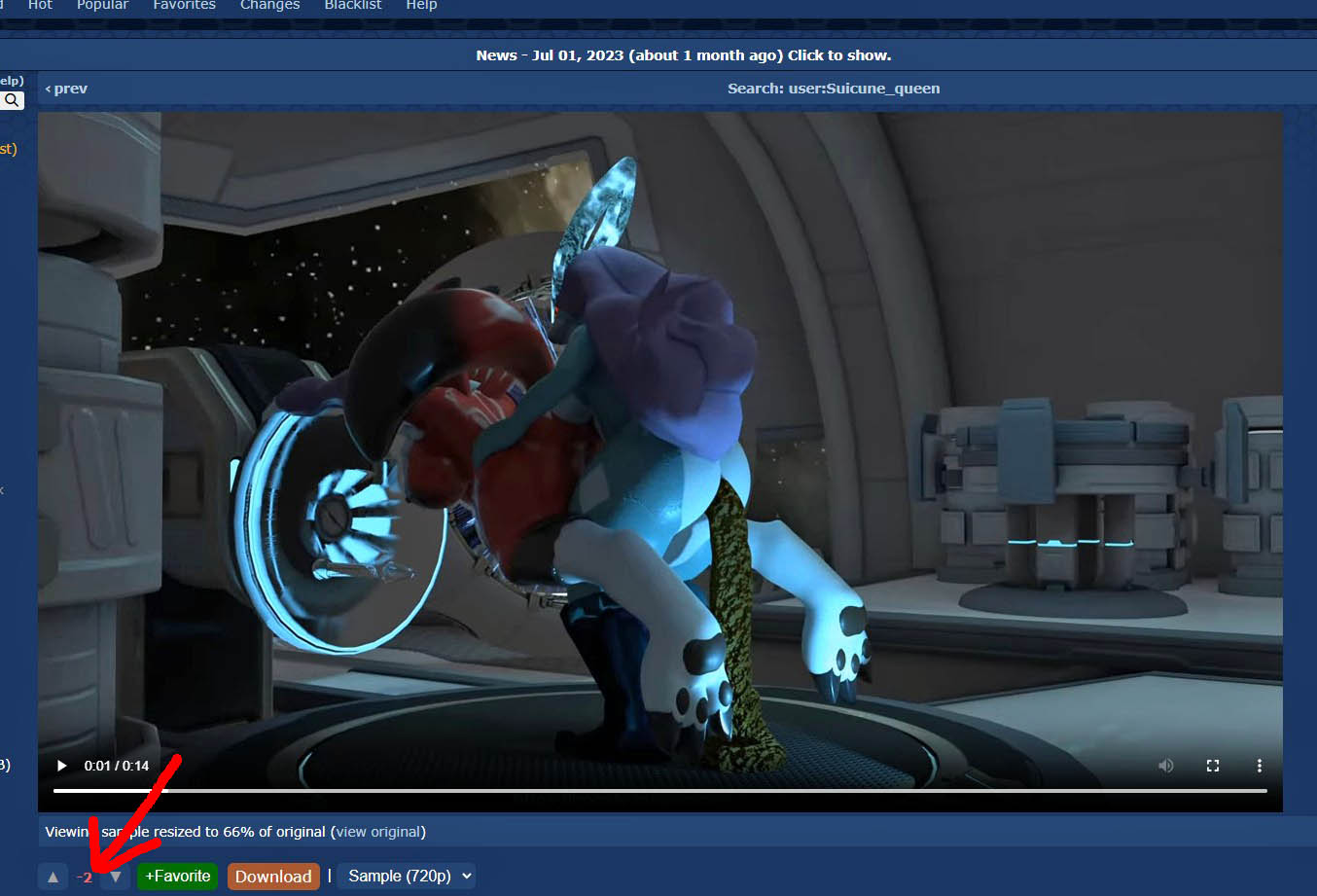Mute the video with the speaker icon
The width and height of the screenshot is (1317, 896).
(1166, 766)
